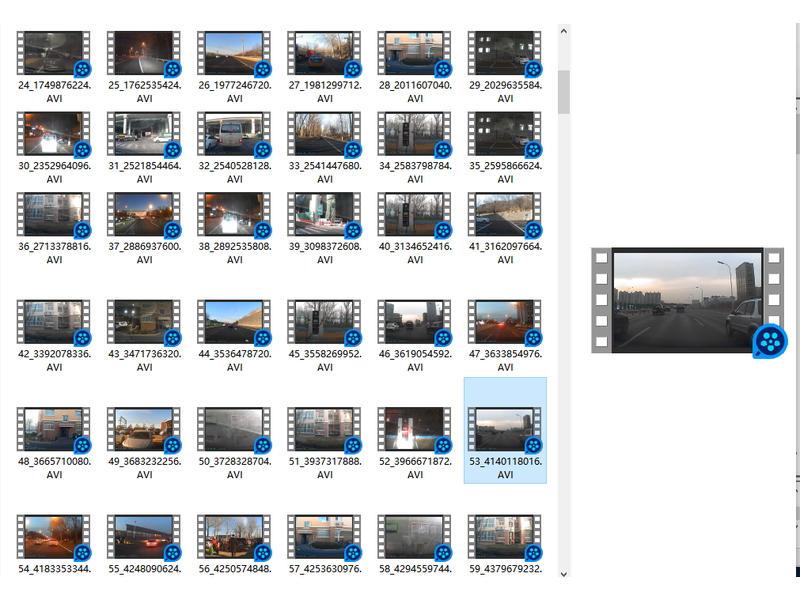The height and width of the screenshot is (600, 800).
Task: Select the 36_2713378816.AVI icon
Action: point(54,214)
